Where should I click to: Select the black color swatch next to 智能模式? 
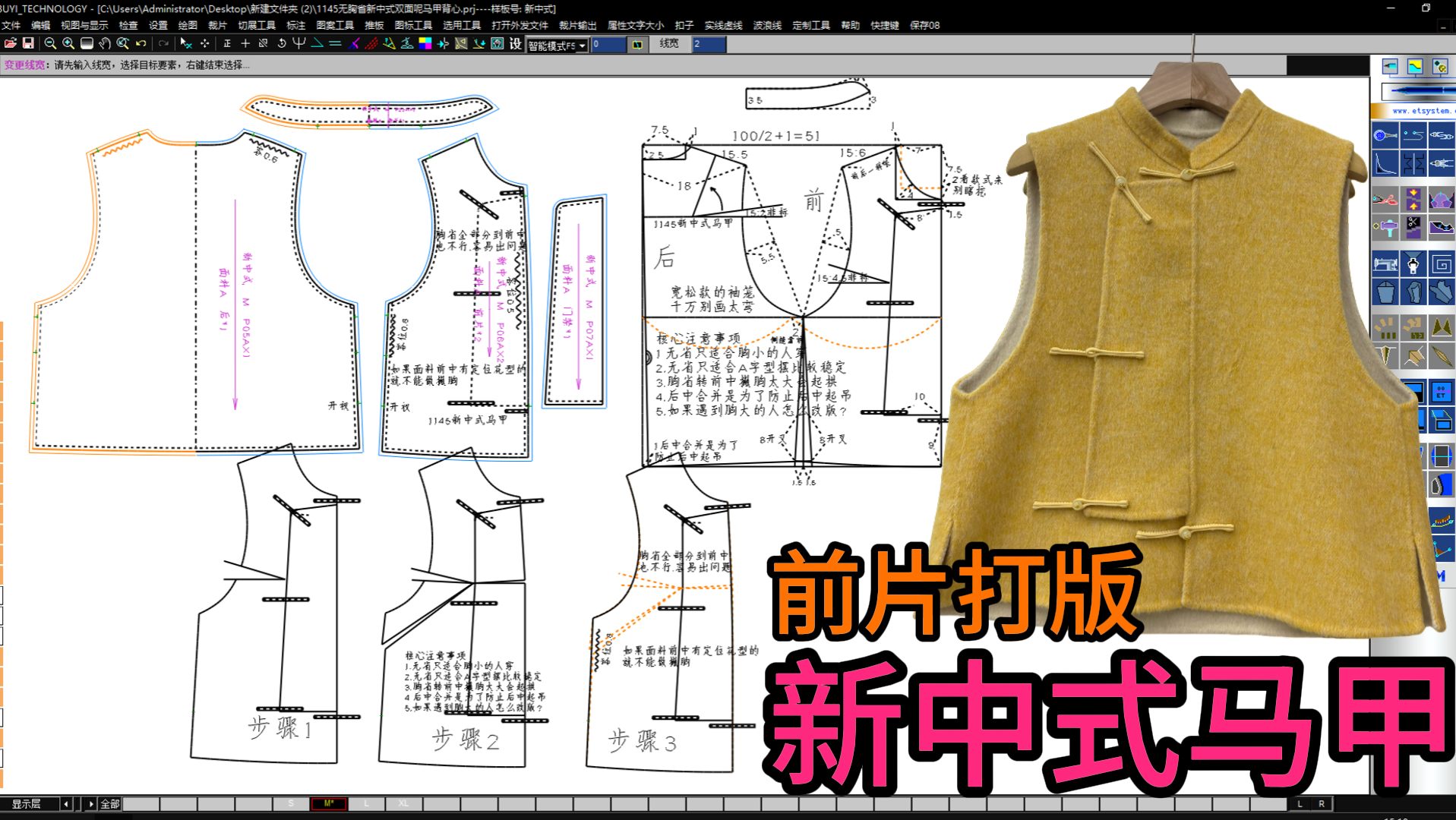click(x=636, y=45)
